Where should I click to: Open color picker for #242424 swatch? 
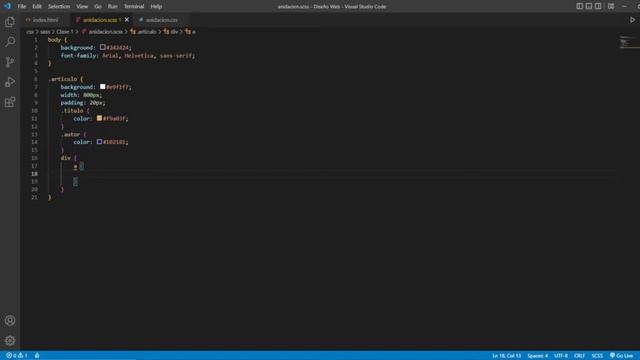pyautogui.click(x=102, y=47)
